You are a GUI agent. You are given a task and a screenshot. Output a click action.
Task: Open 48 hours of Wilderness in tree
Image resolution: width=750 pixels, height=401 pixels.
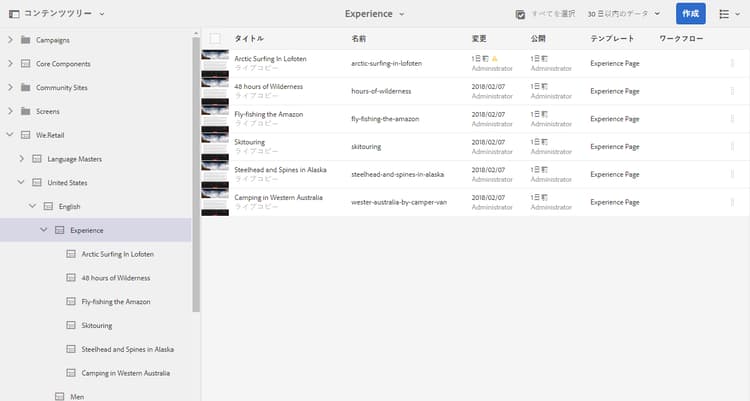coord(116,278)
